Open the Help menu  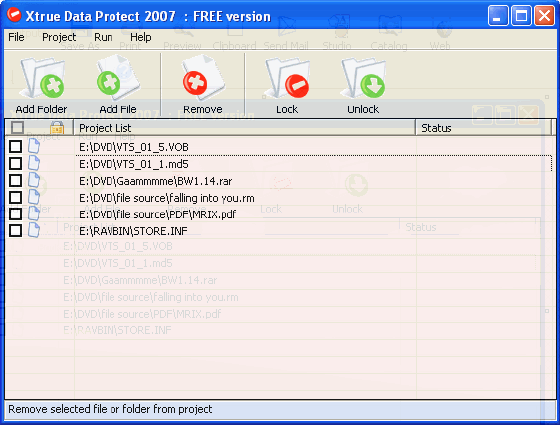pyautogui.click(x=140, y=37)
